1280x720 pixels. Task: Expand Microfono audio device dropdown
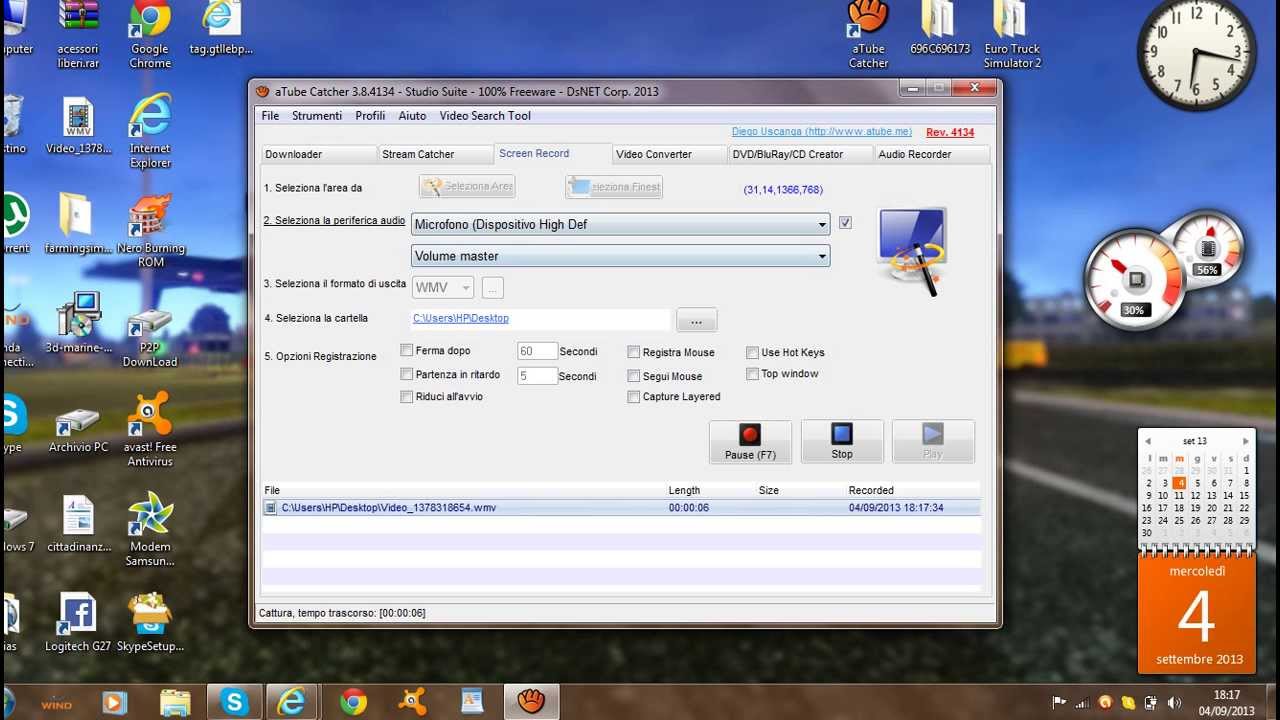pyautogui.click(x=822, y=225)
